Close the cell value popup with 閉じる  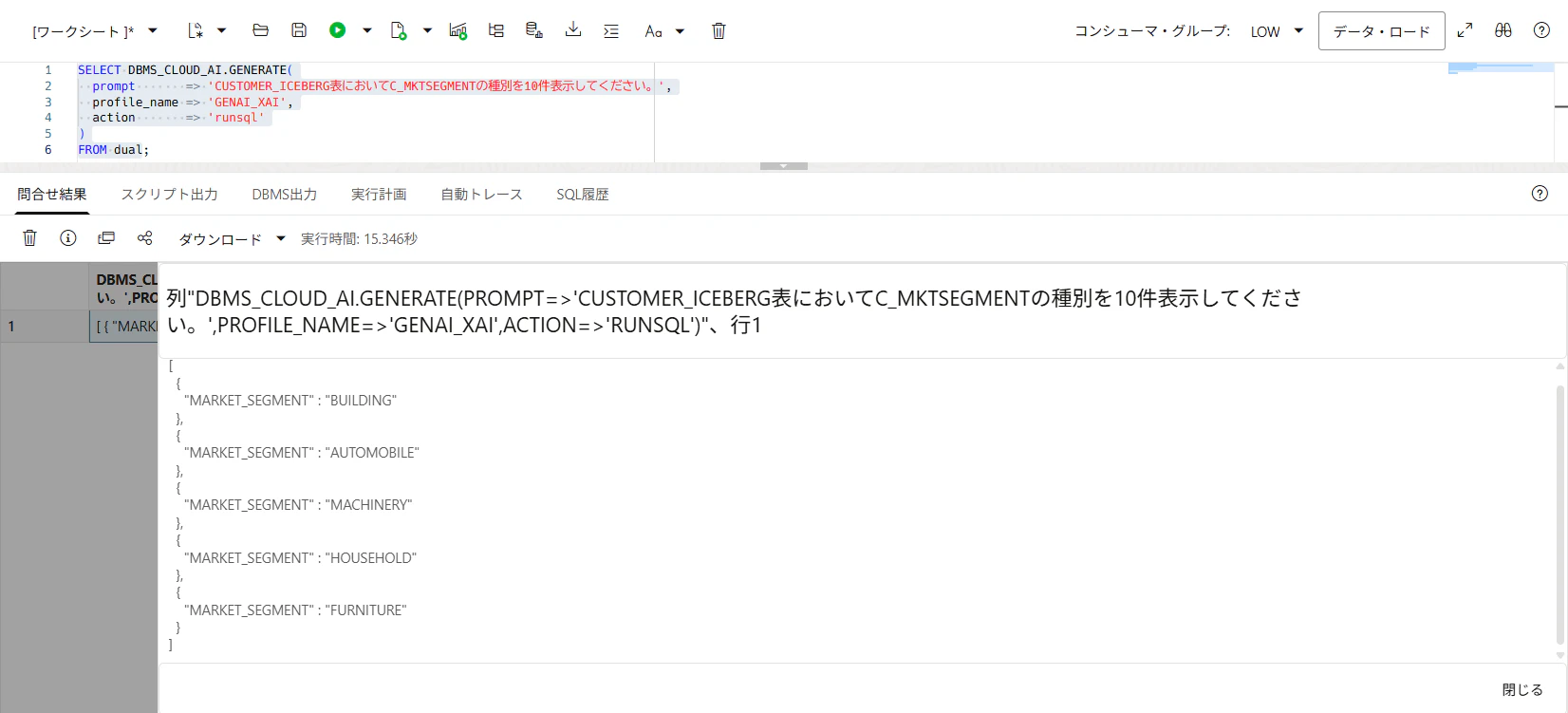[1522, 690]
